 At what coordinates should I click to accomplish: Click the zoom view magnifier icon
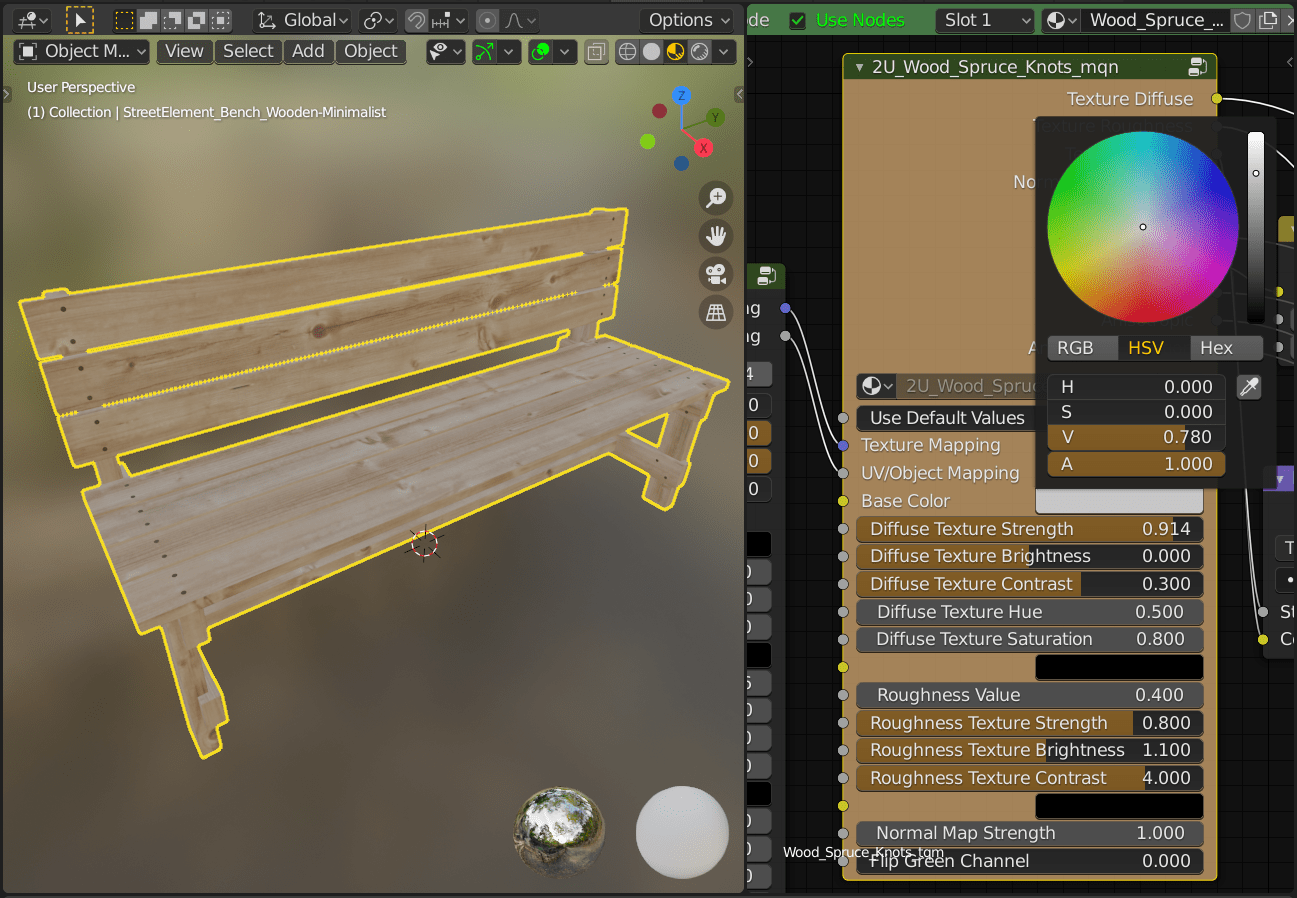point(716,198)
